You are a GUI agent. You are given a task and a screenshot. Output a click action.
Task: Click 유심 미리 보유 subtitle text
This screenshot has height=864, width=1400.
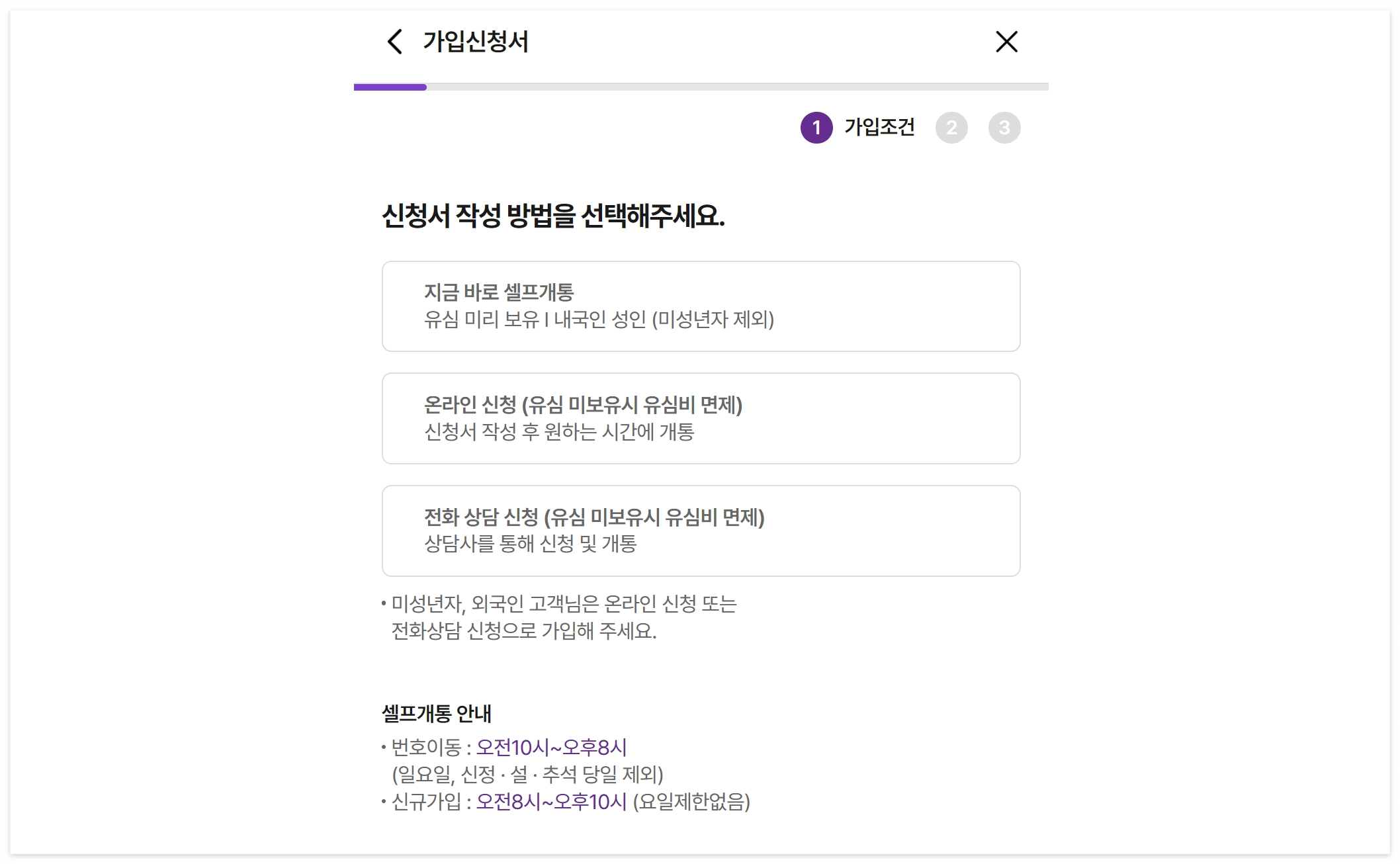click(598, 320)
